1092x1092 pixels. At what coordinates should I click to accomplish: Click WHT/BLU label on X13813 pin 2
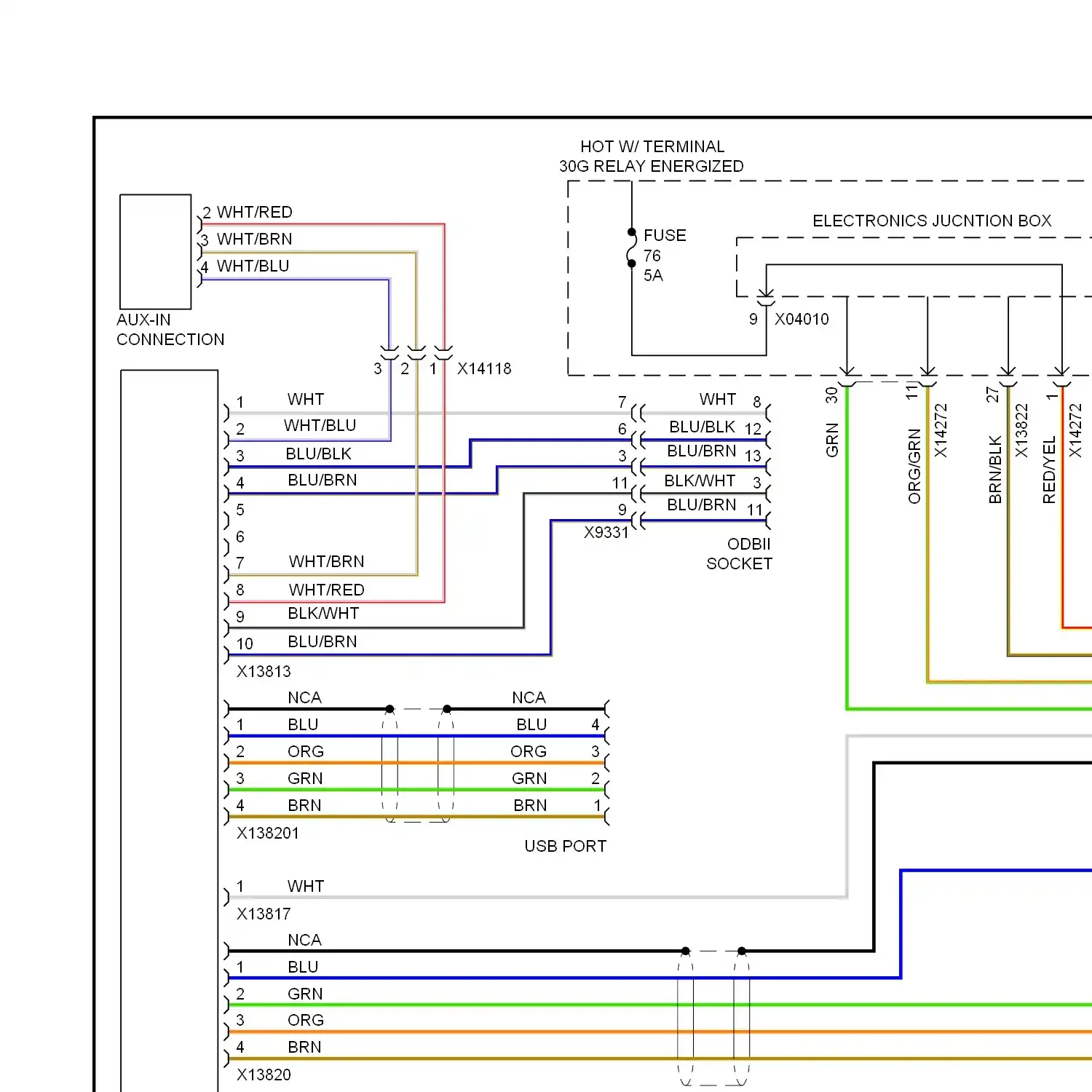point(320,425)
